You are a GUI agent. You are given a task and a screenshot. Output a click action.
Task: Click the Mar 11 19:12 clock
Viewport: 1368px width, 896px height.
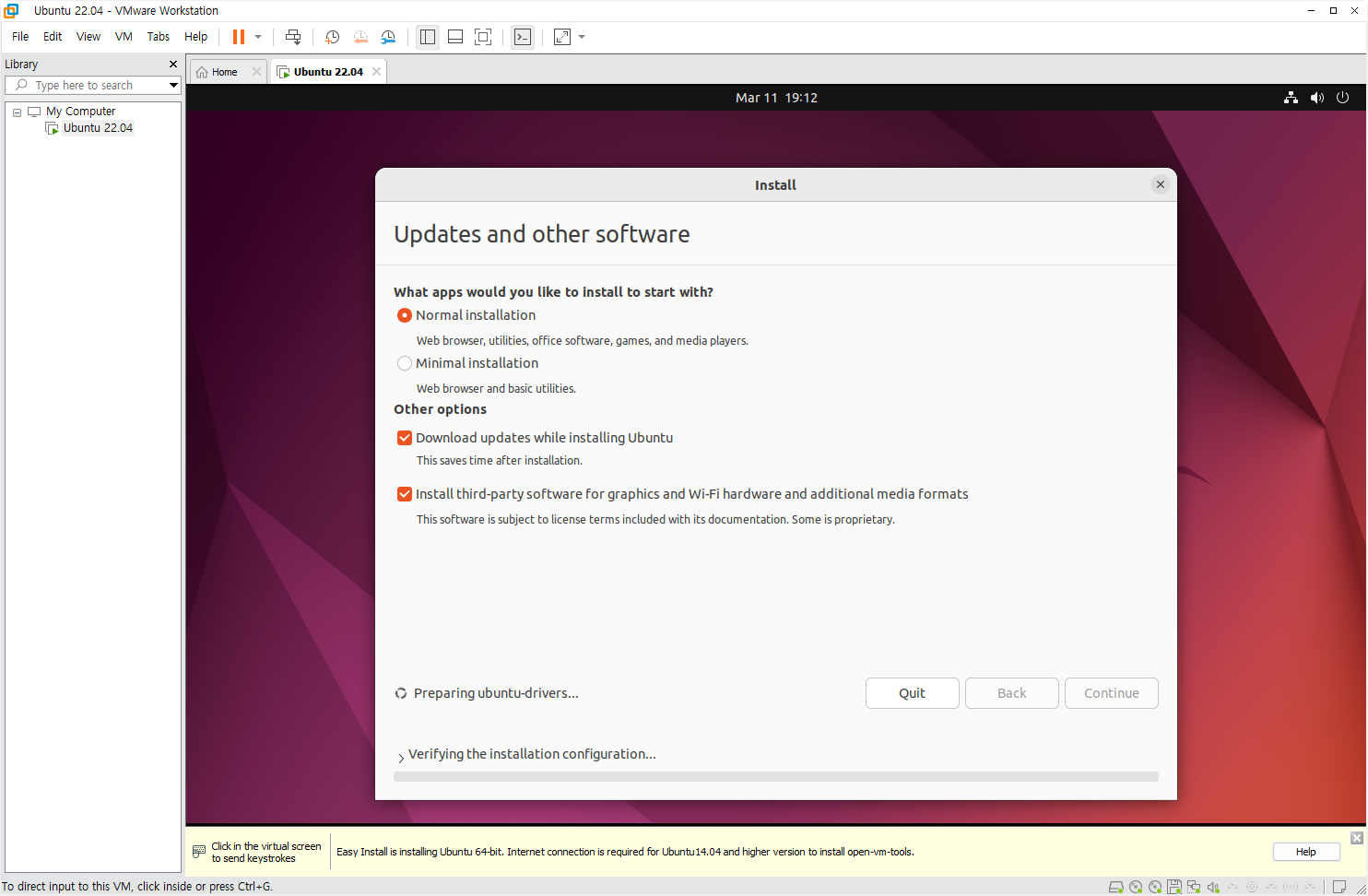coord(776,98)
